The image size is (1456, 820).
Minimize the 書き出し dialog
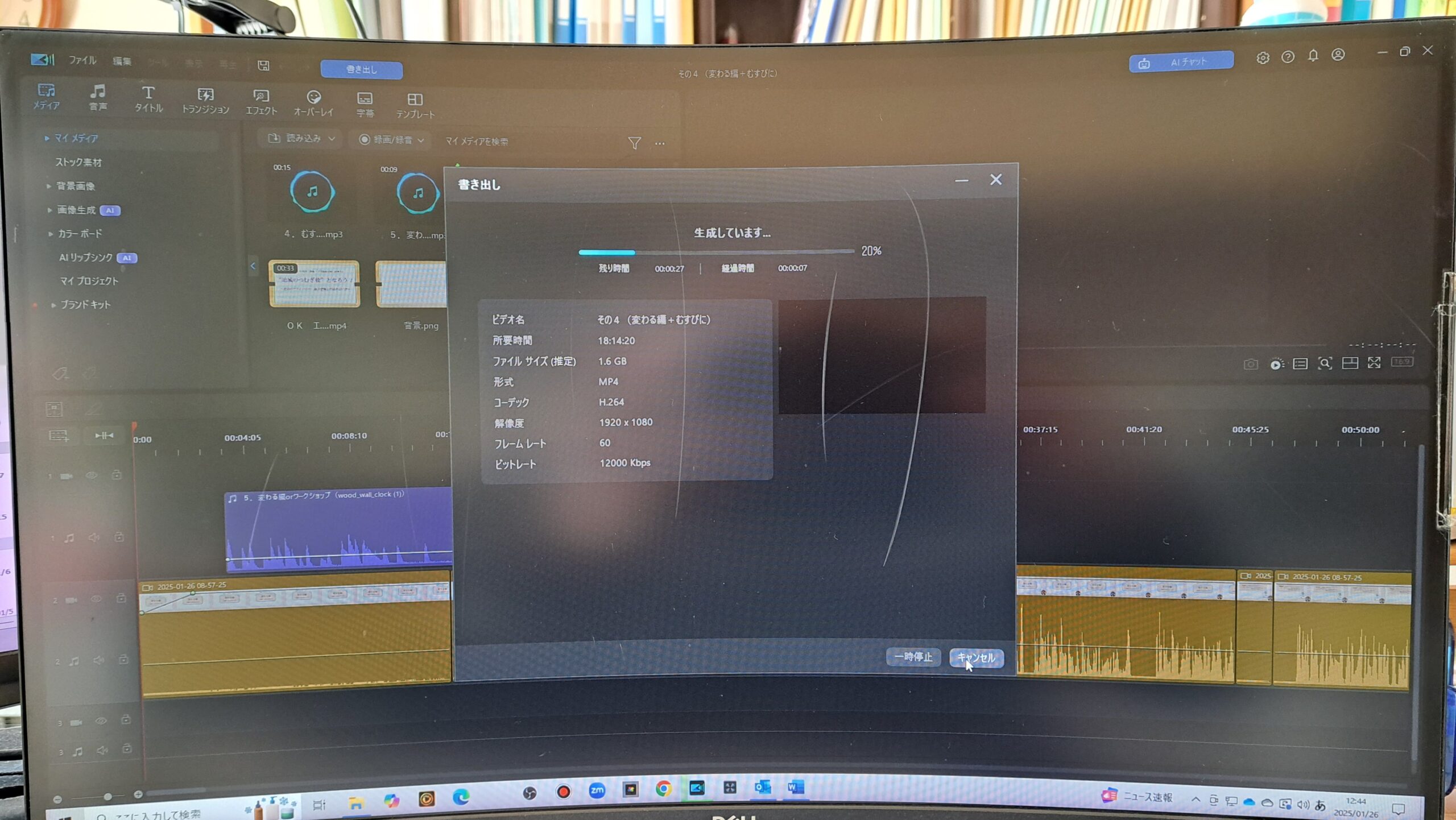[x=962, y=181]
